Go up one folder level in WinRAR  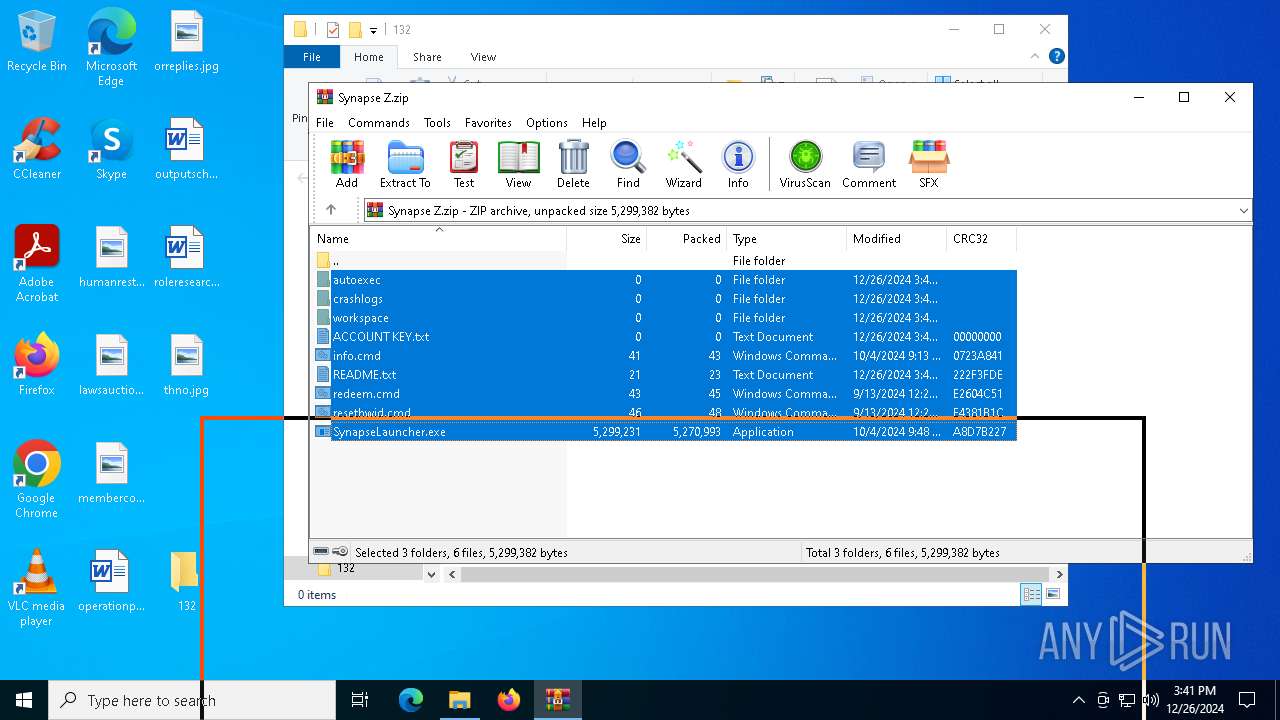point(331,210)
